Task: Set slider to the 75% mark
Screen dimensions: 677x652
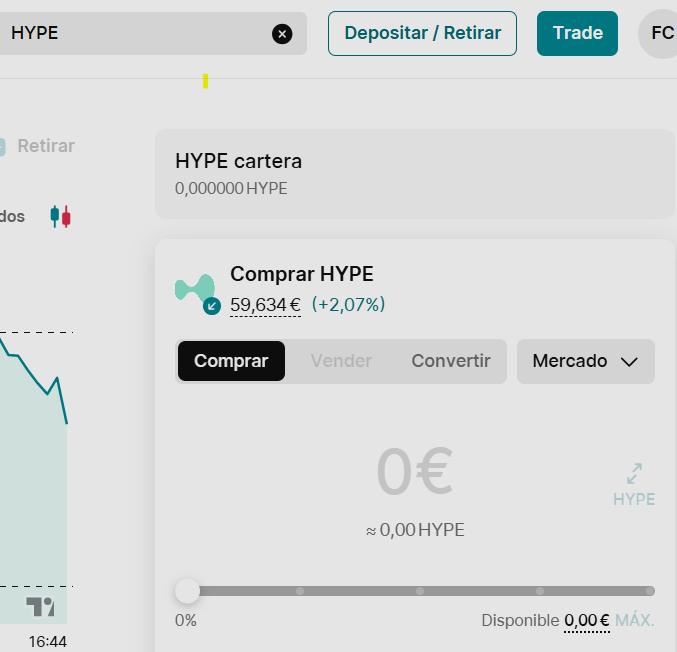Action: pos(540,591)
